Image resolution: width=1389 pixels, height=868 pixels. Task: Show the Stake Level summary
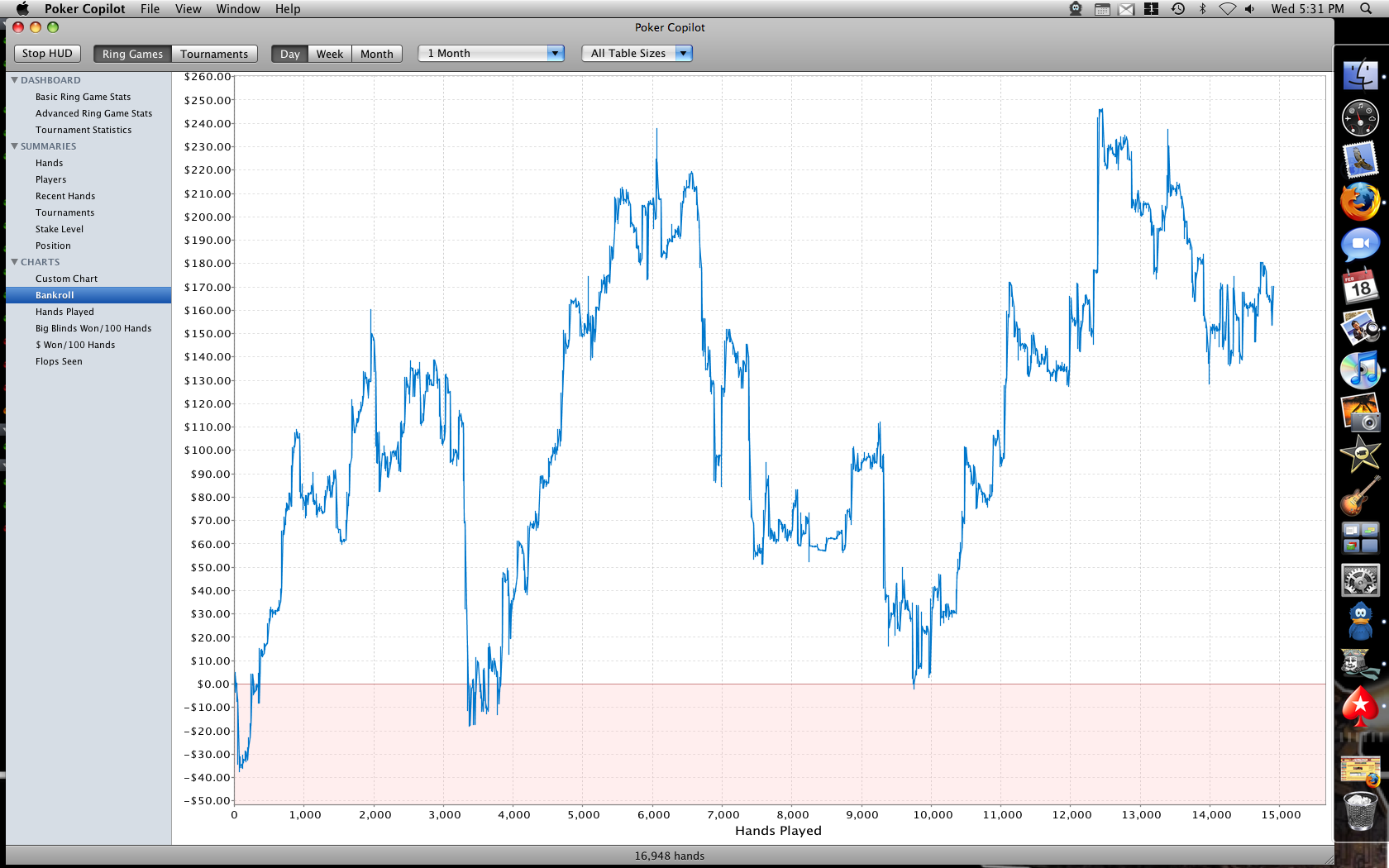point(60,229)
